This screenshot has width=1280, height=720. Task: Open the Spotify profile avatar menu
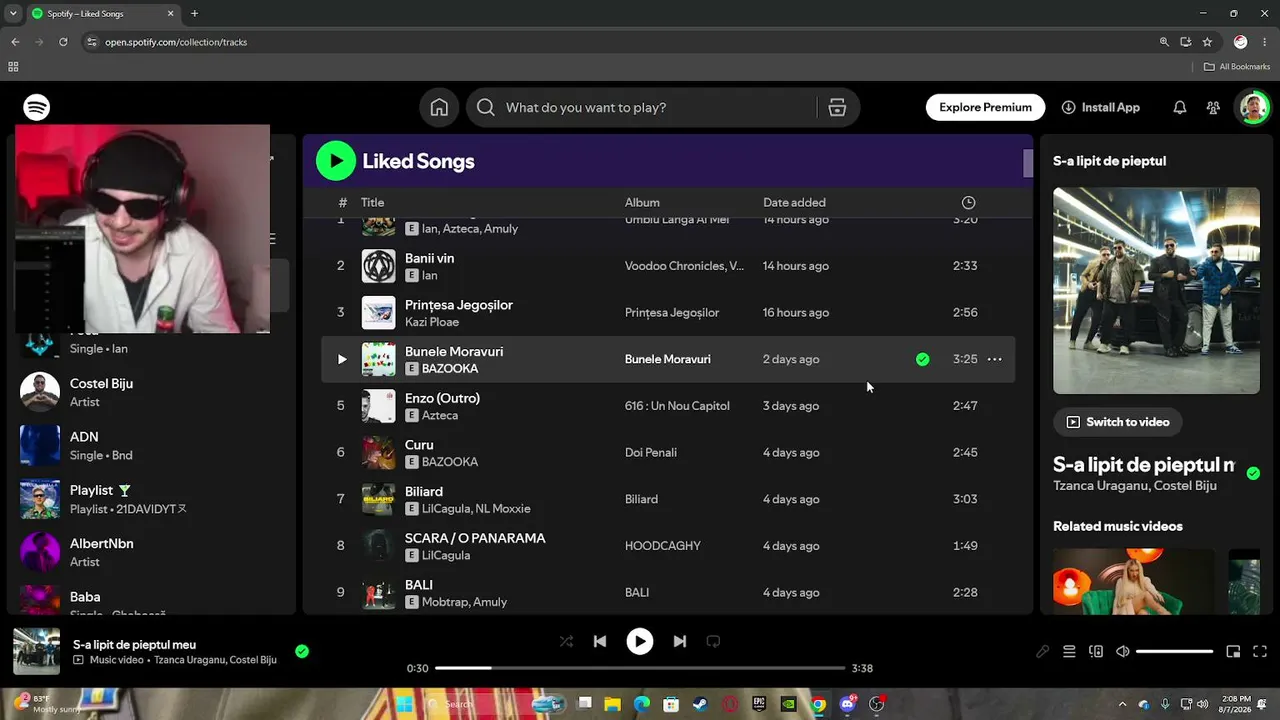1253,107
